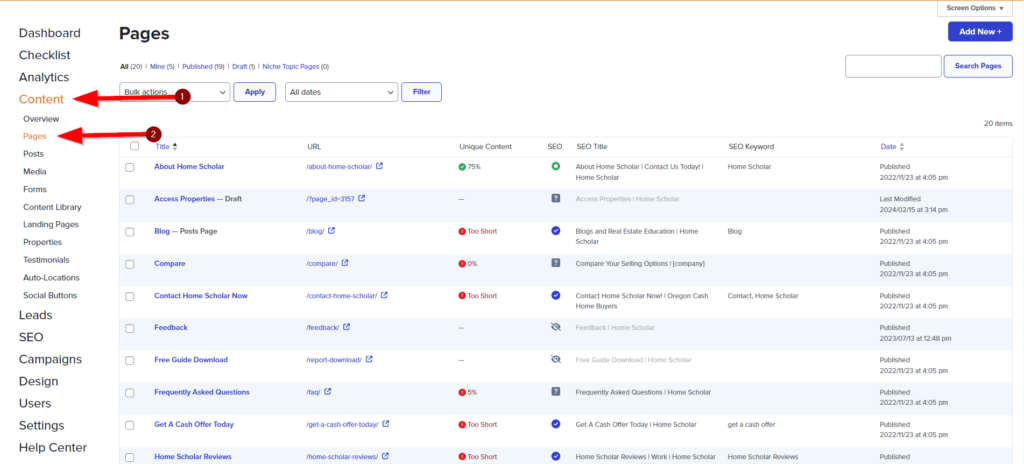This screenshot has height=464, width=1024.
Task: Click hidden-eye SEO icon for Free Guide Download
Action: 556,359
